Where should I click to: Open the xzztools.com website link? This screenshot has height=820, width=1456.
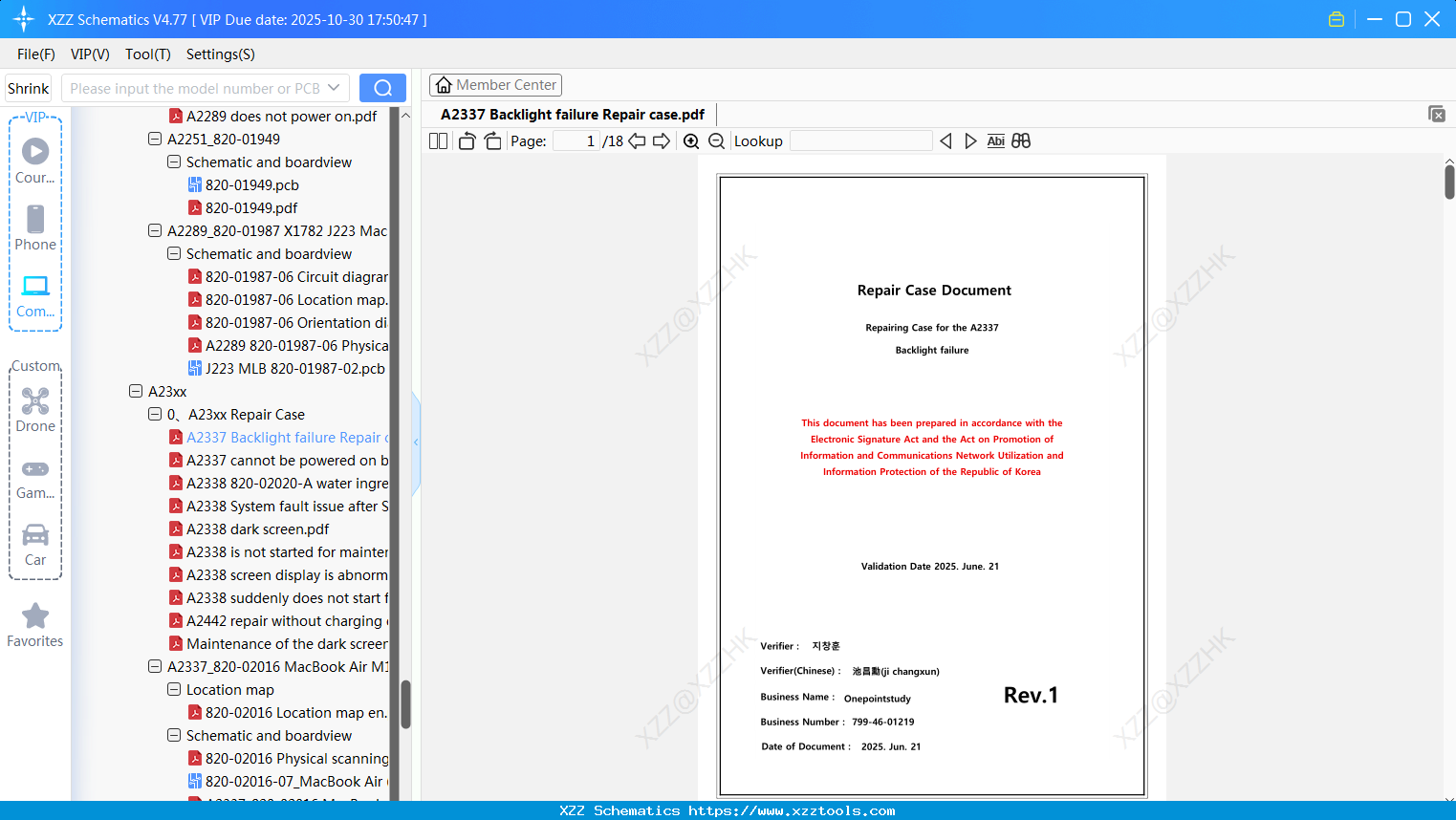(792, 810)
